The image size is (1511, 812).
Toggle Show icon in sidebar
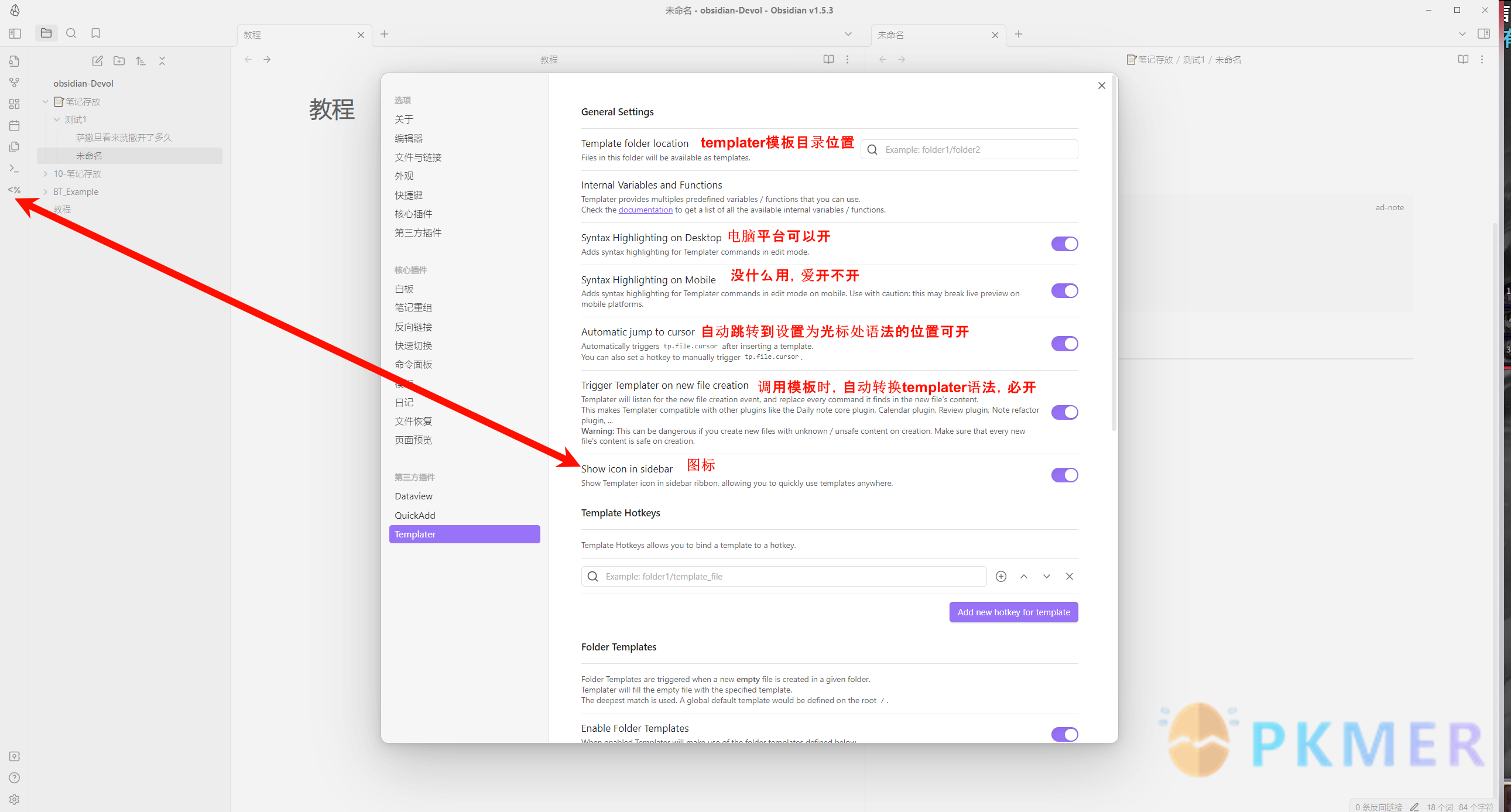pos(1064,475)
